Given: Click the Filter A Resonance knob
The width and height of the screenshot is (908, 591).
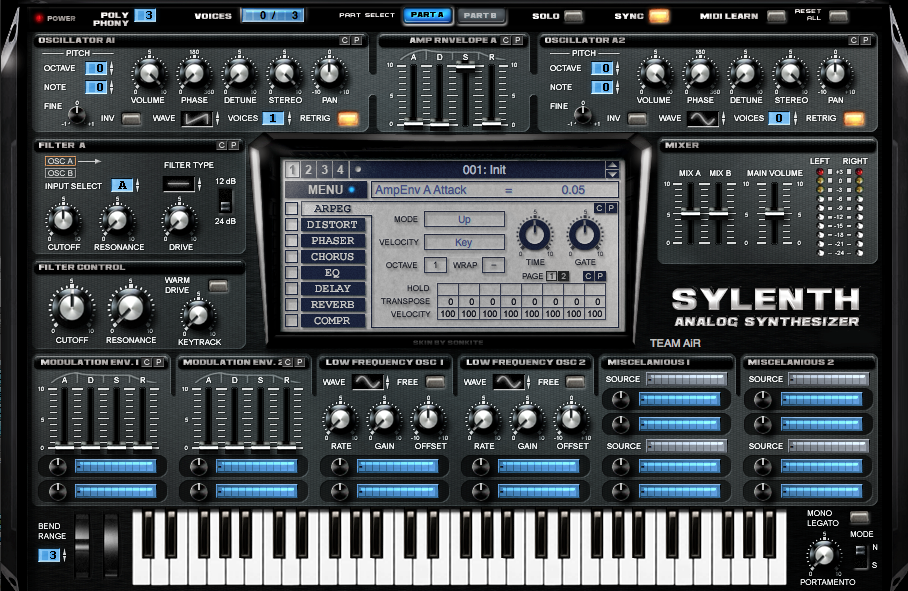Looking at the screenshot, I should point(118,220).
